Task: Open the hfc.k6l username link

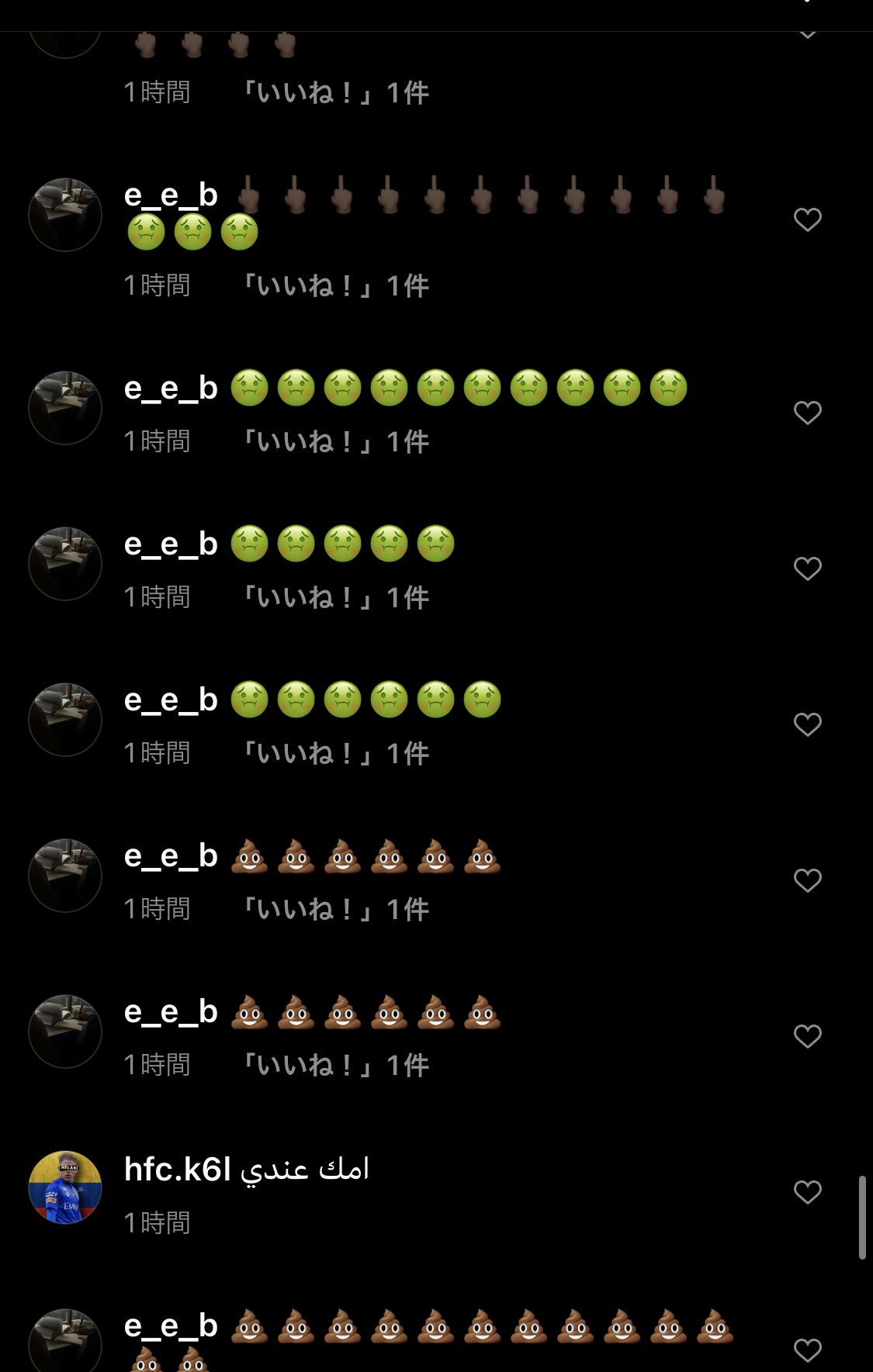Action: [178, 1169]
